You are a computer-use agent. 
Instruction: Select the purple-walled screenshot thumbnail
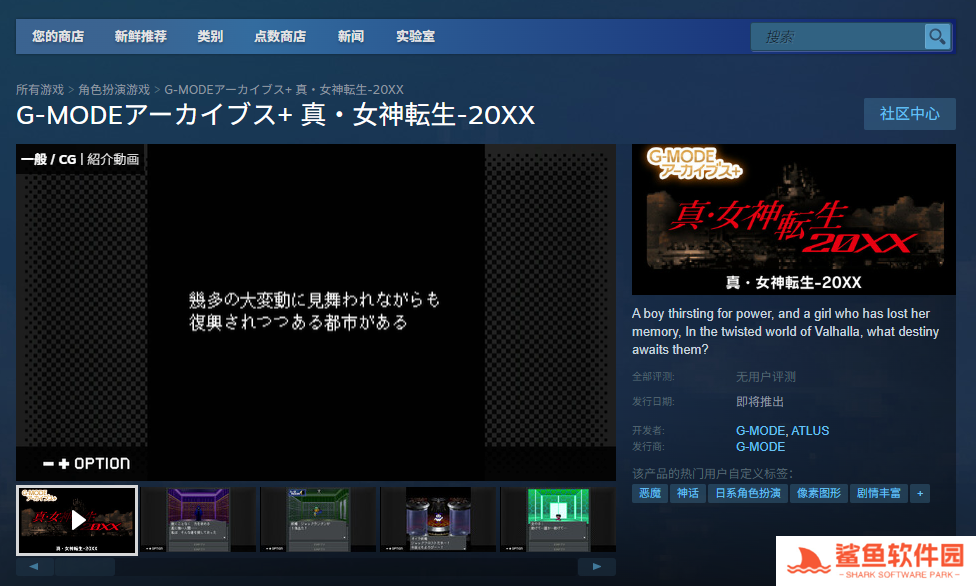(198, 520)
